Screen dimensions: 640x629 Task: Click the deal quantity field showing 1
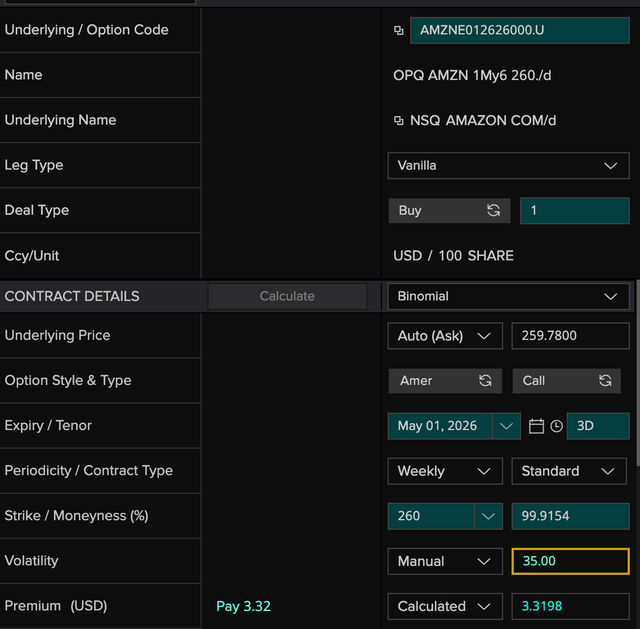[x=575, y=211]
